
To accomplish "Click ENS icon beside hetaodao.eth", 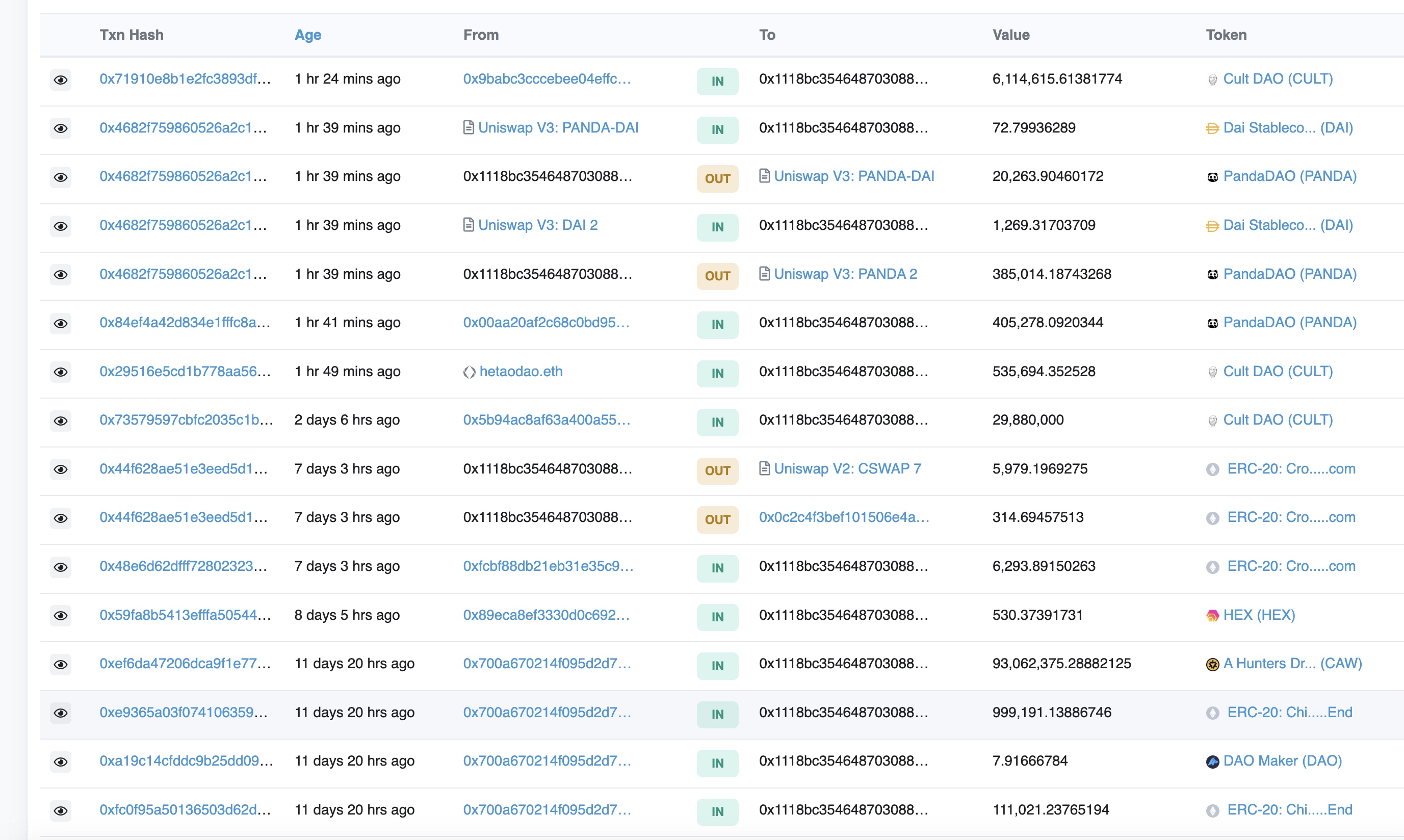I will pos(470,372).
